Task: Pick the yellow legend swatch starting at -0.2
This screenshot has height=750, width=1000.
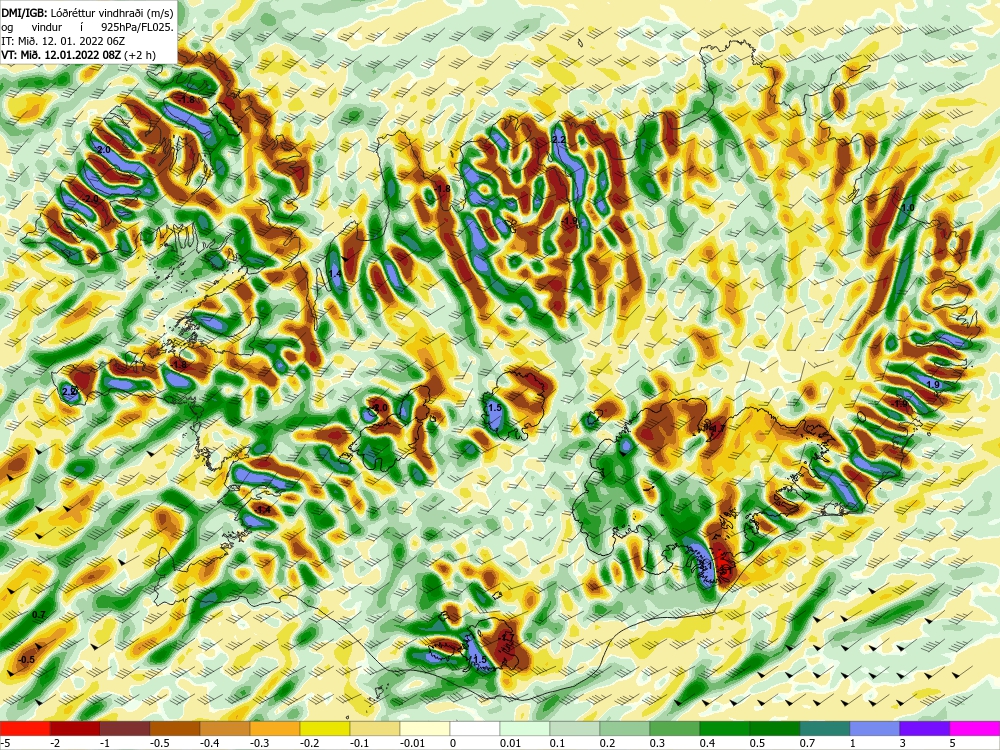Action: coord(325,729)
